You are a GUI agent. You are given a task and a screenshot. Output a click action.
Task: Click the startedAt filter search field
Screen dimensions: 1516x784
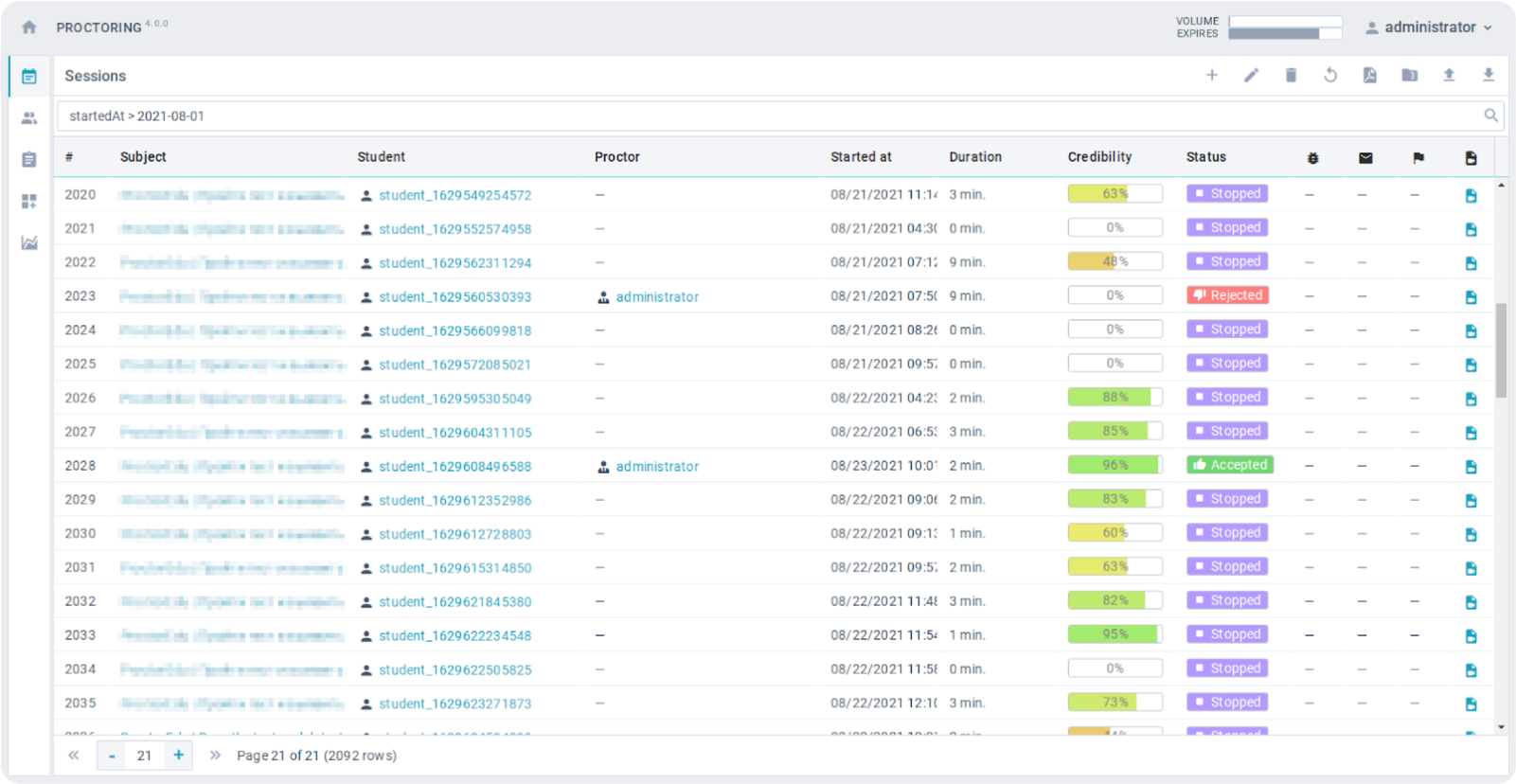(767, 116)
